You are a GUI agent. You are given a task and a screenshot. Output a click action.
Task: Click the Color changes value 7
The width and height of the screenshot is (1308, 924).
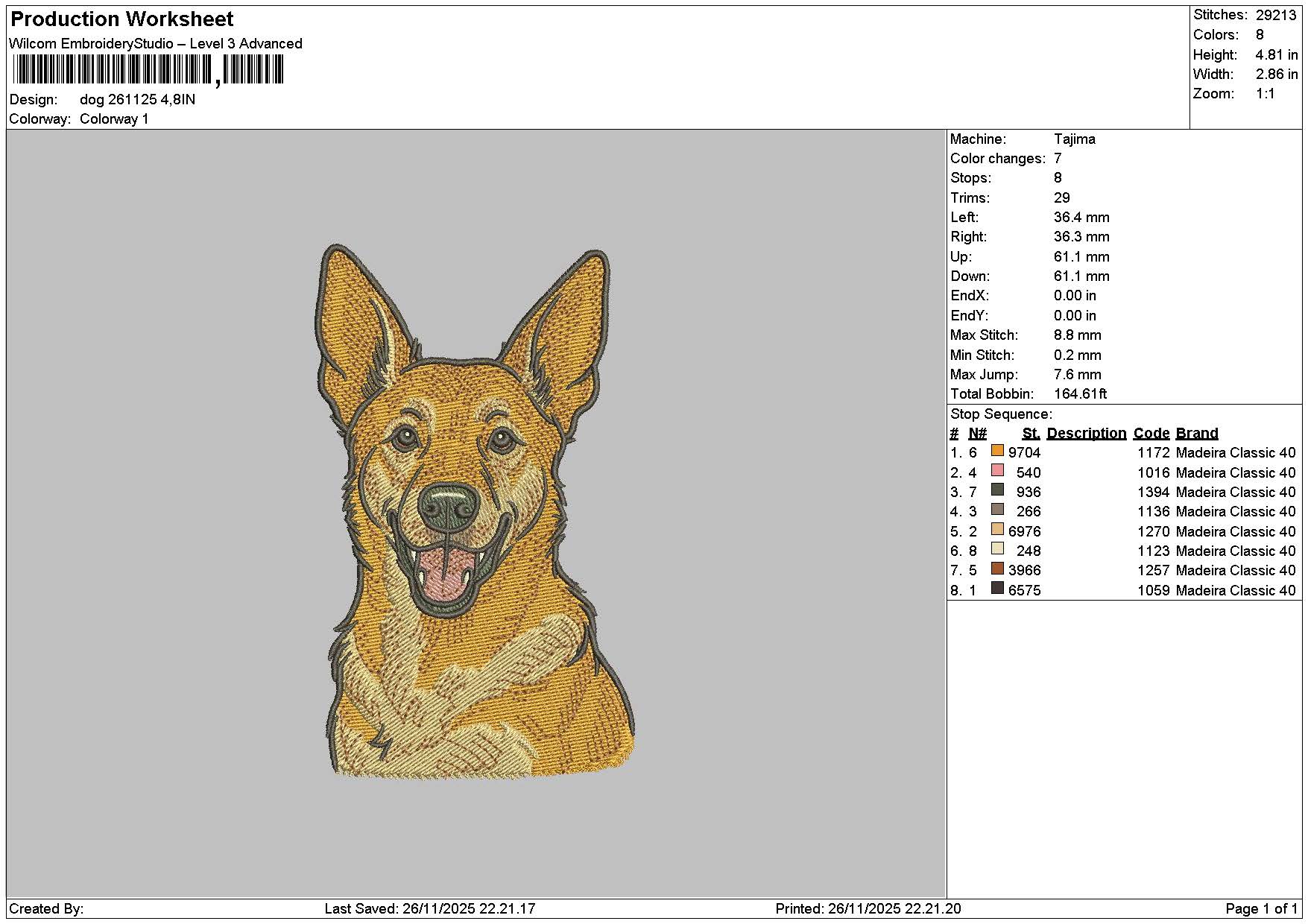pos(1058,158)
